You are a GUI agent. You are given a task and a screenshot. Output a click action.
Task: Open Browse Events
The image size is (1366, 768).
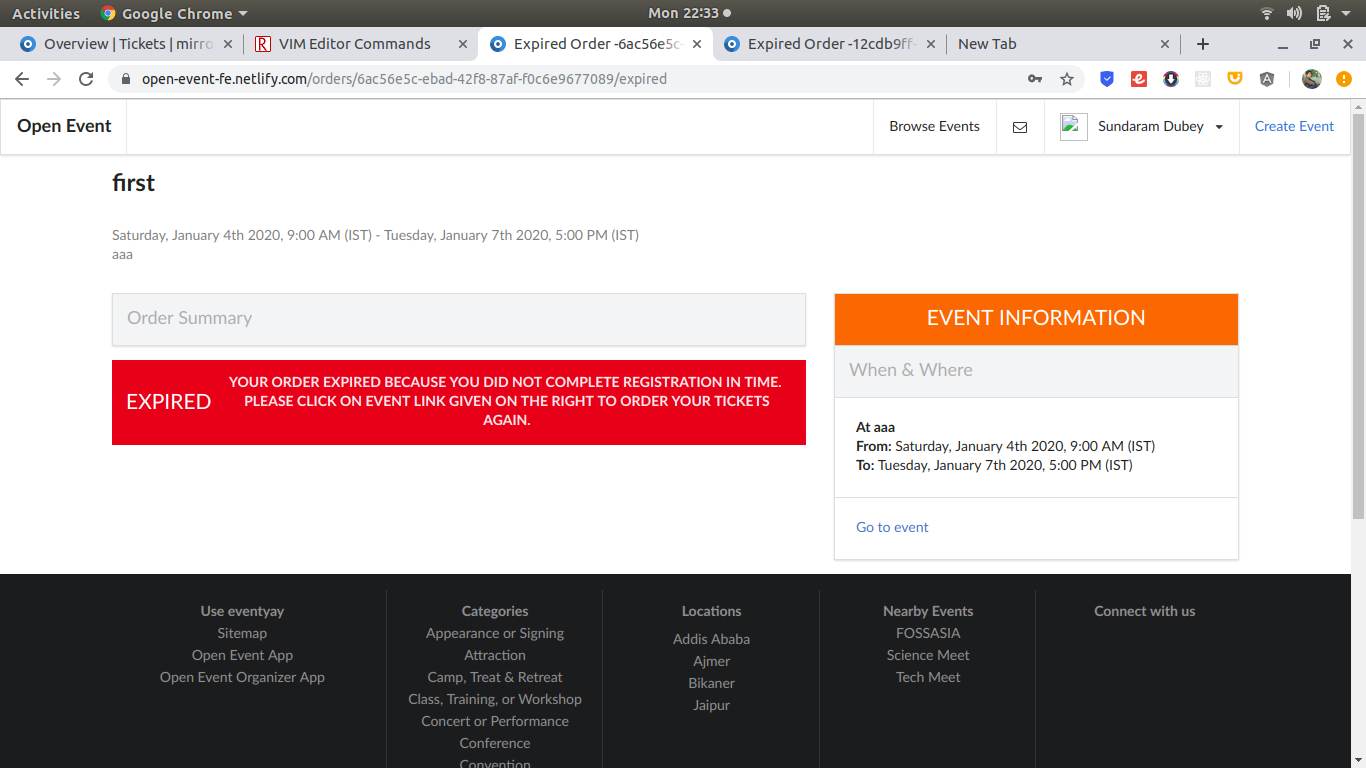point(935,127)
